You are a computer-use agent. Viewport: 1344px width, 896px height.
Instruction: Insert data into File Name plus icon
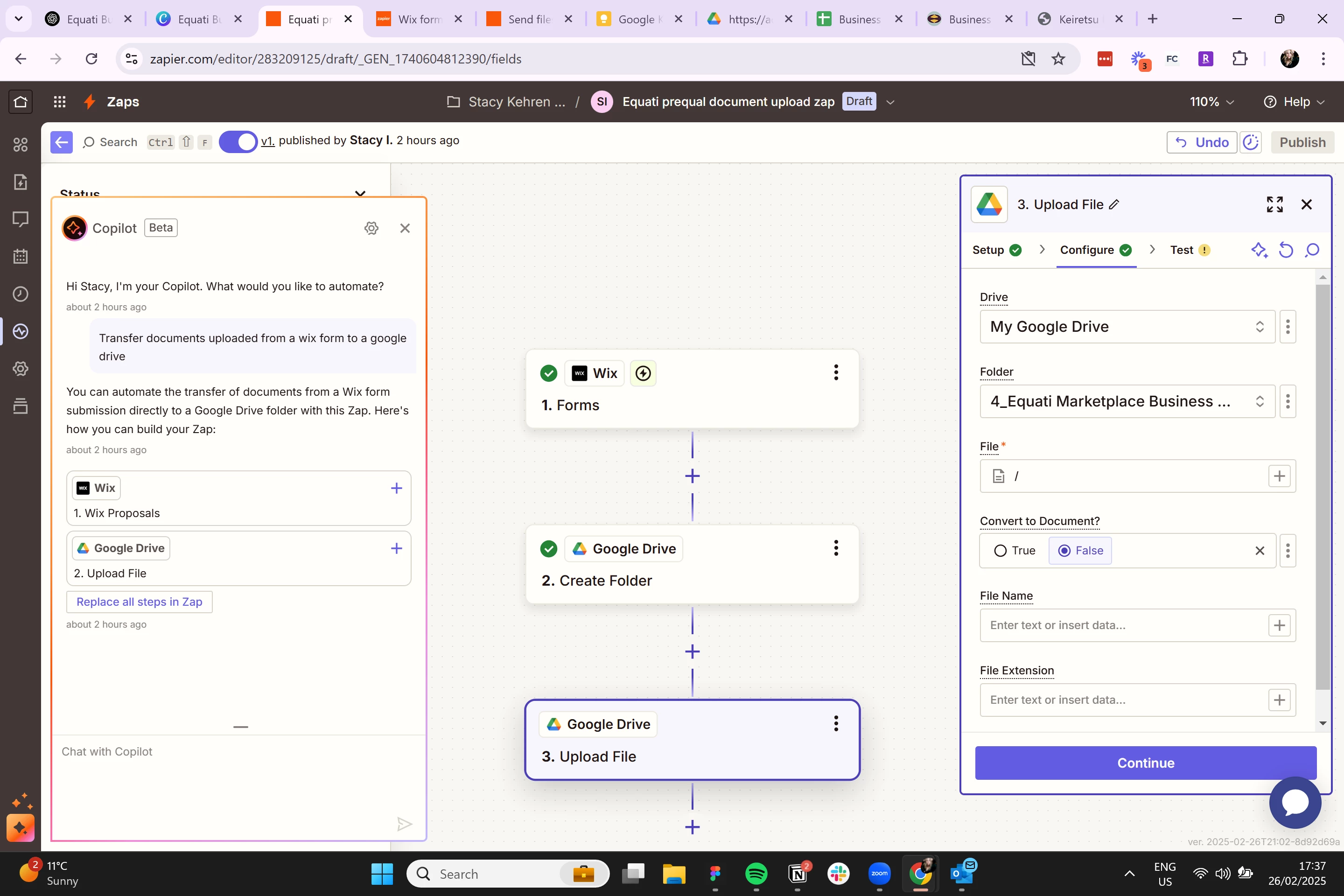click(x=1280, y=625)
